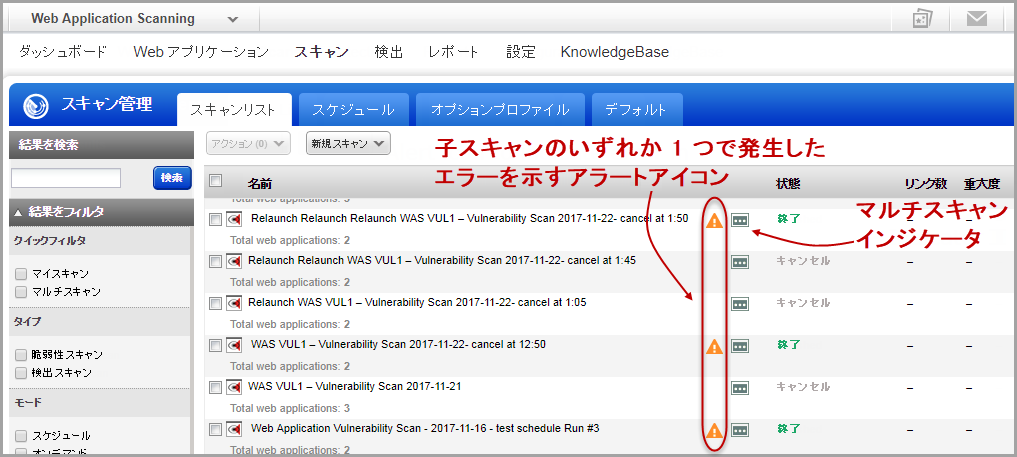Click the mail envelope icon in header
This screenshot has width=1017, height=457.
click(976, 19)
